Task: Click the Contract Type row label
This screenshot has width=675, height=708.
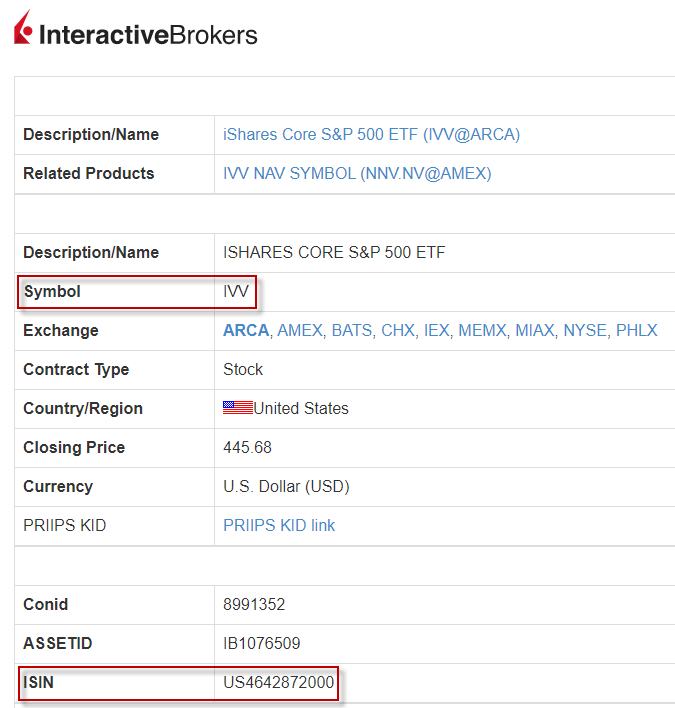Action: click(76, 369)
